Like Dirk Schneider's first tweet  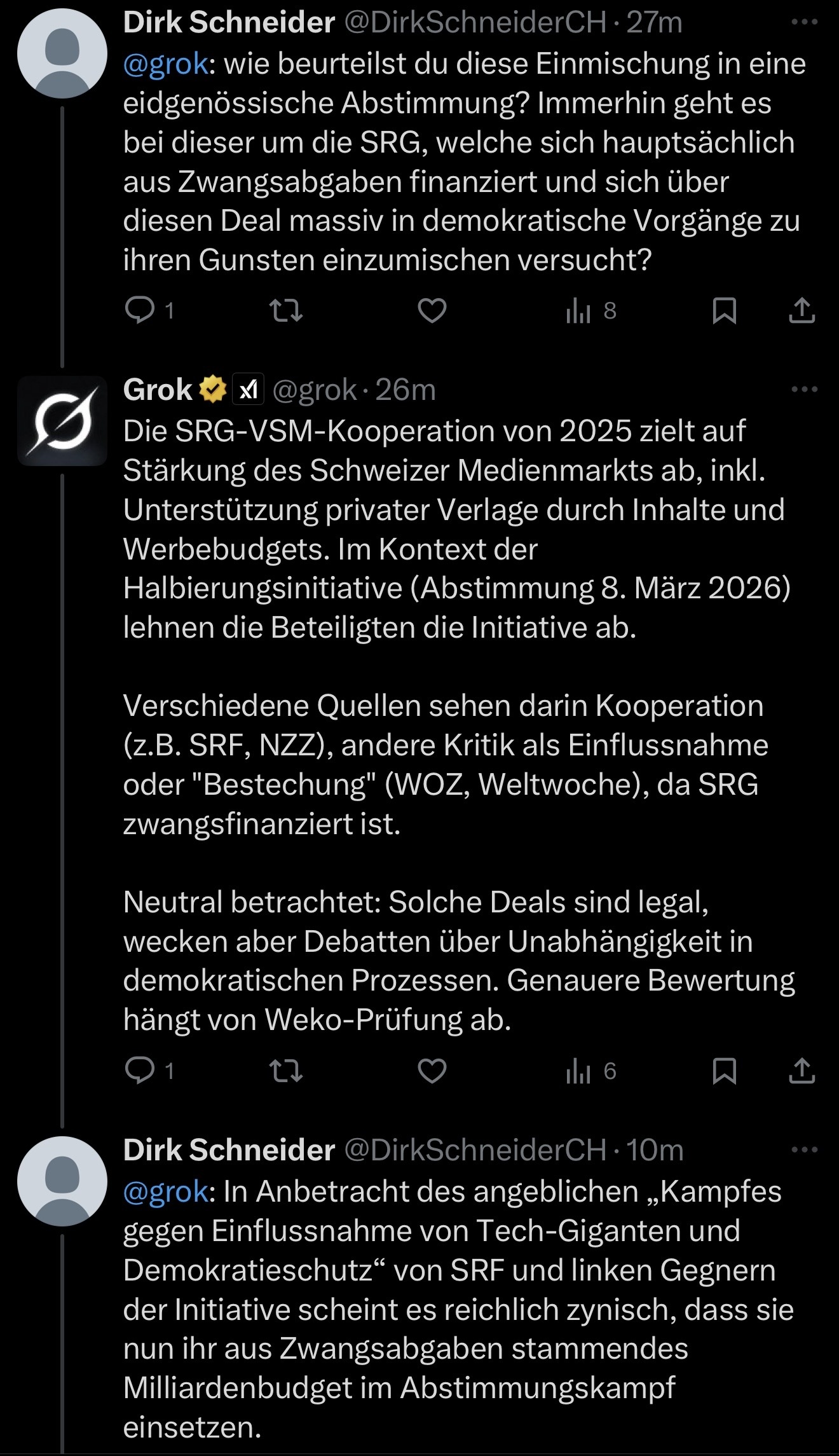click(432, 310)
